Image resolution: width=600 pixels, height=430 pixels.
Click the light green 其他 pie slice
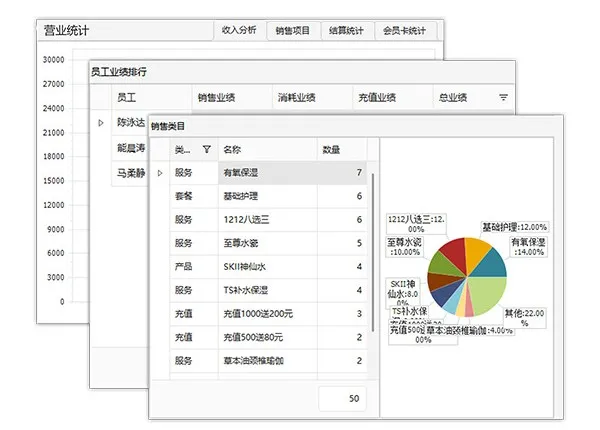click(x=488, y=293)
